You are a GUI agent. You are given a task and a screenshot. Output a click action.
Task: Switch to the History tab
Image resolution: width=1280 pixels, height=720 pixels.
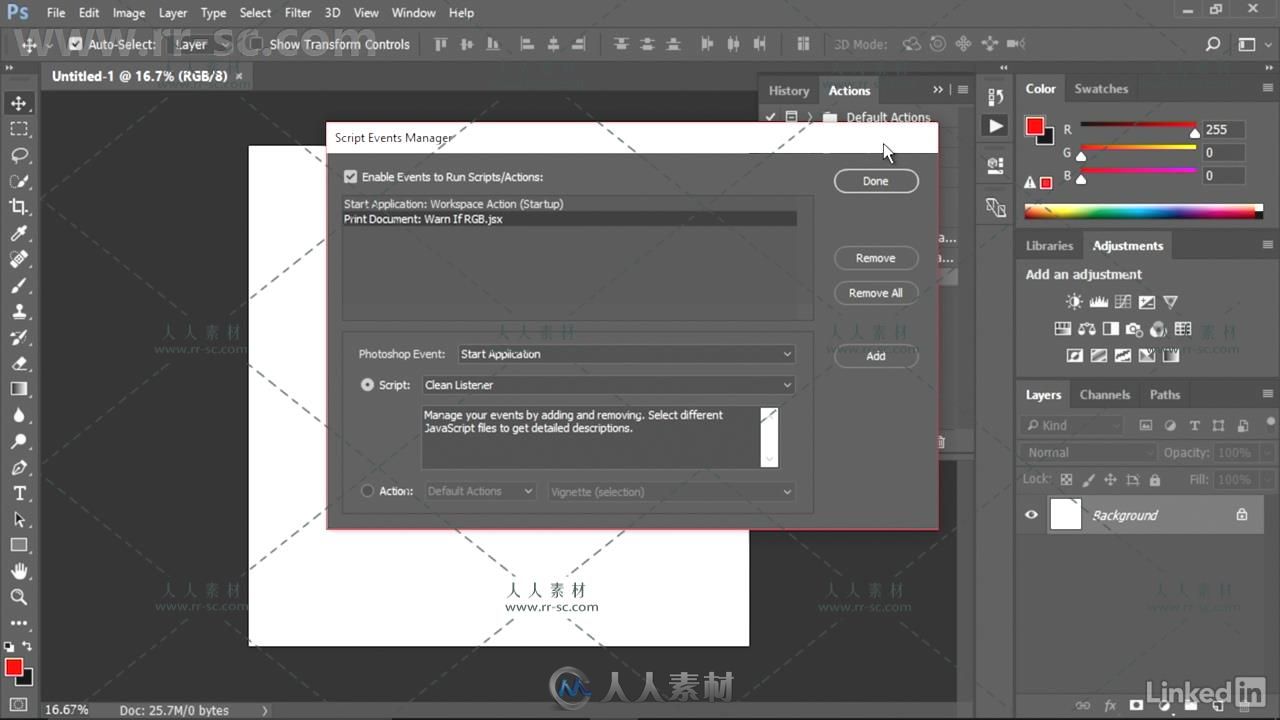[789, 90]
